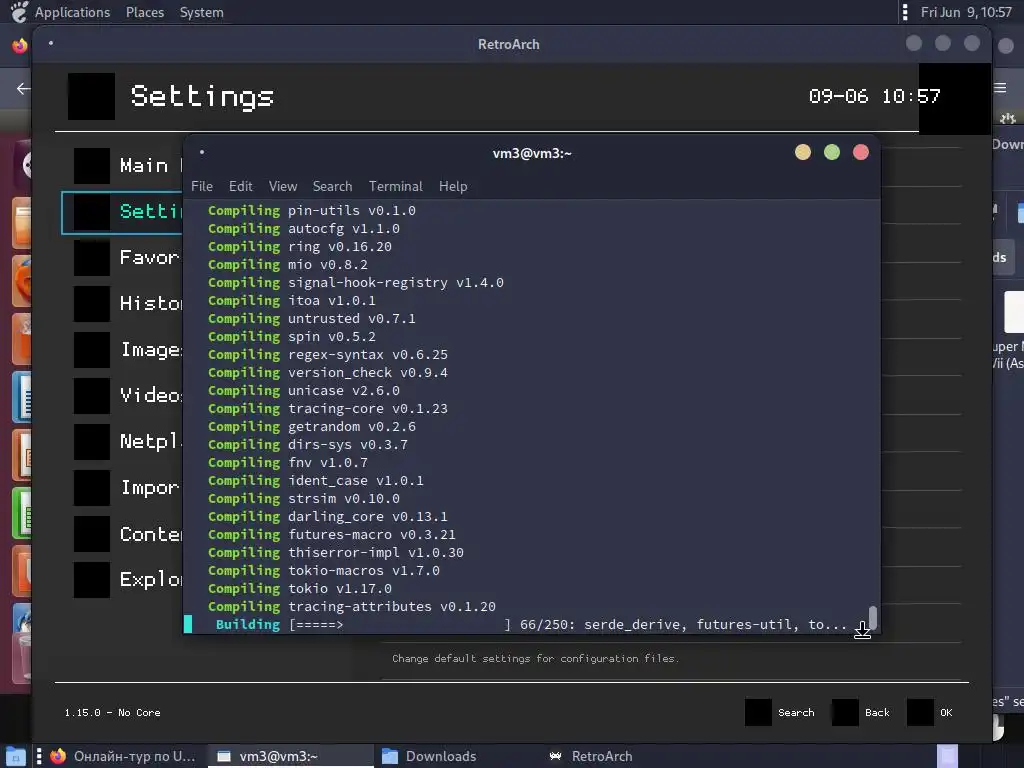Screen dimensions: 1024x768
Task: Click the terminal scrollbar thumb
Action: click(x=872, y=617)
